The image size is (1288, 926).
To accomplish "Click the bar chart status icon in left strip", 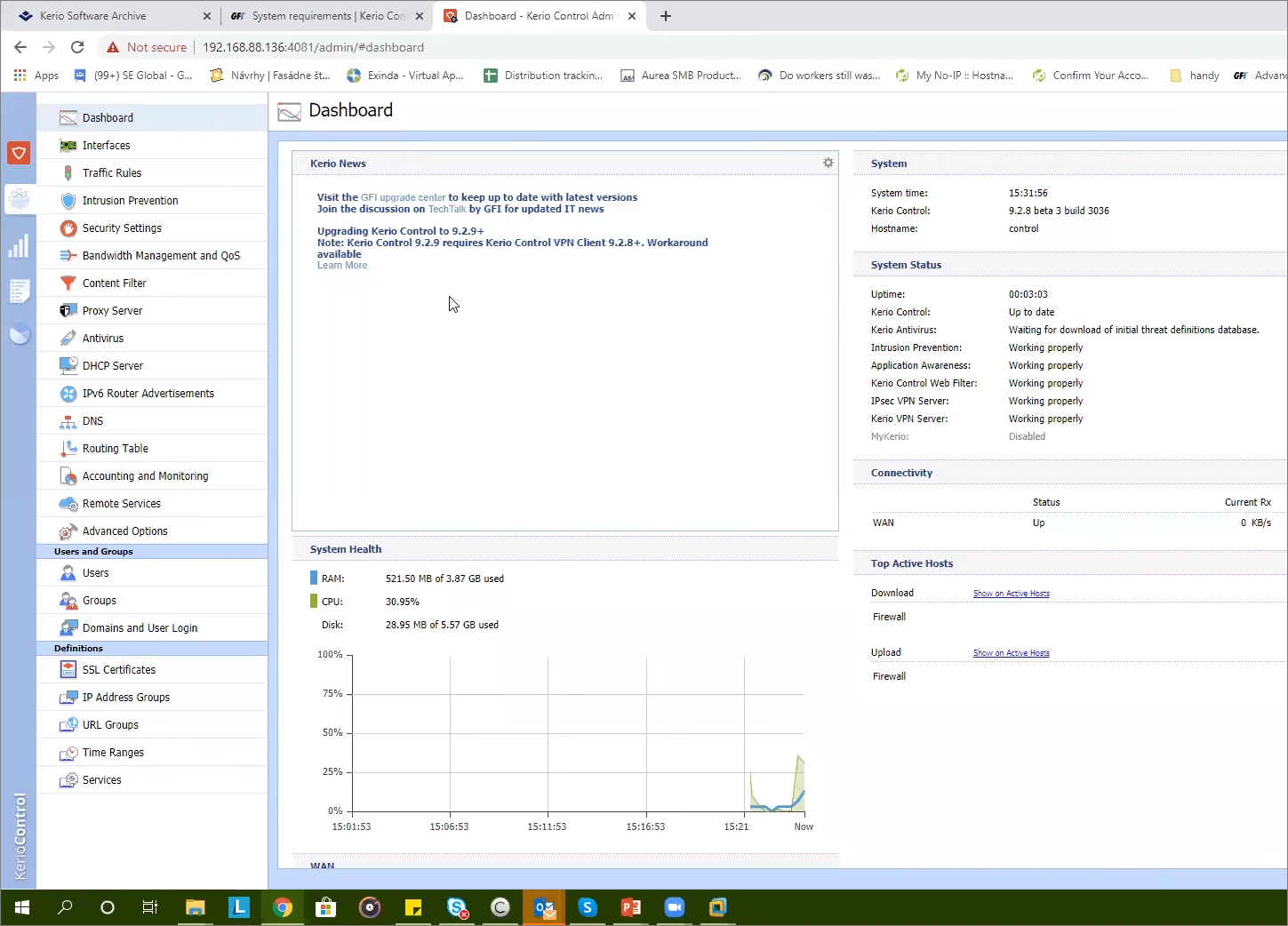I will tap(19, 246).
